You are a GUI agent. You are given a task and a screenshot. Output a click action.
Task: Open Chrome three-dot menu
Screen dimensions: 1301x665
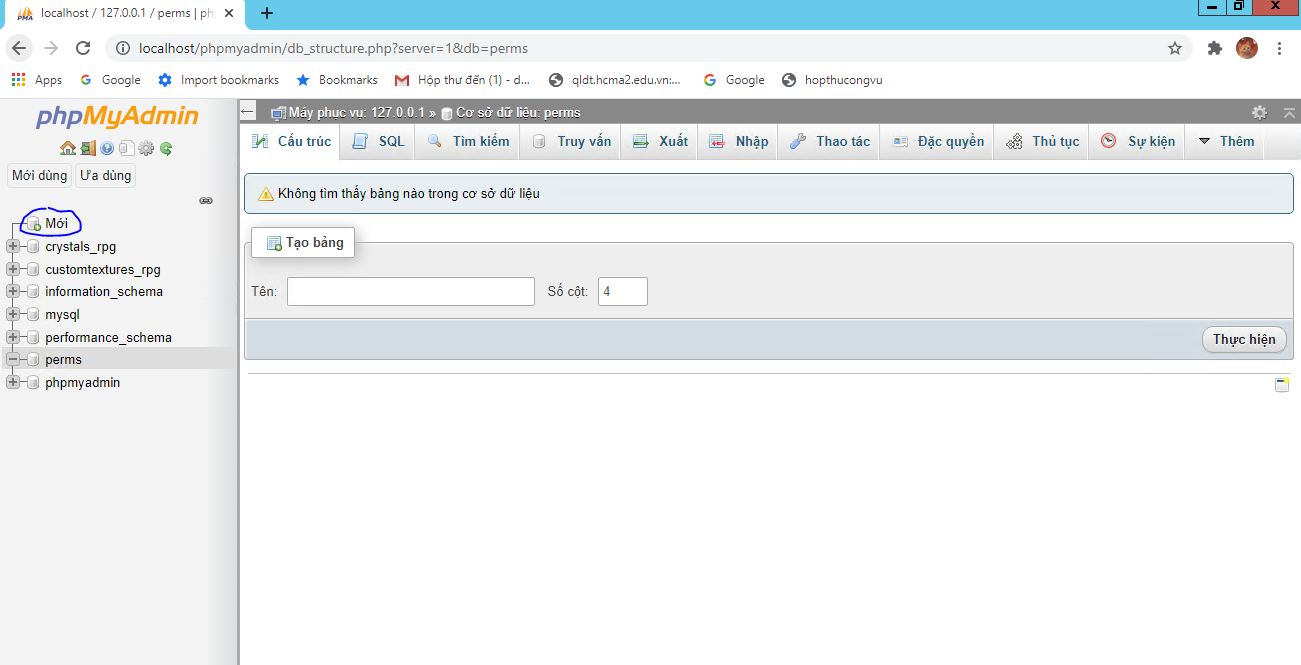click(x=1280, y=48)
